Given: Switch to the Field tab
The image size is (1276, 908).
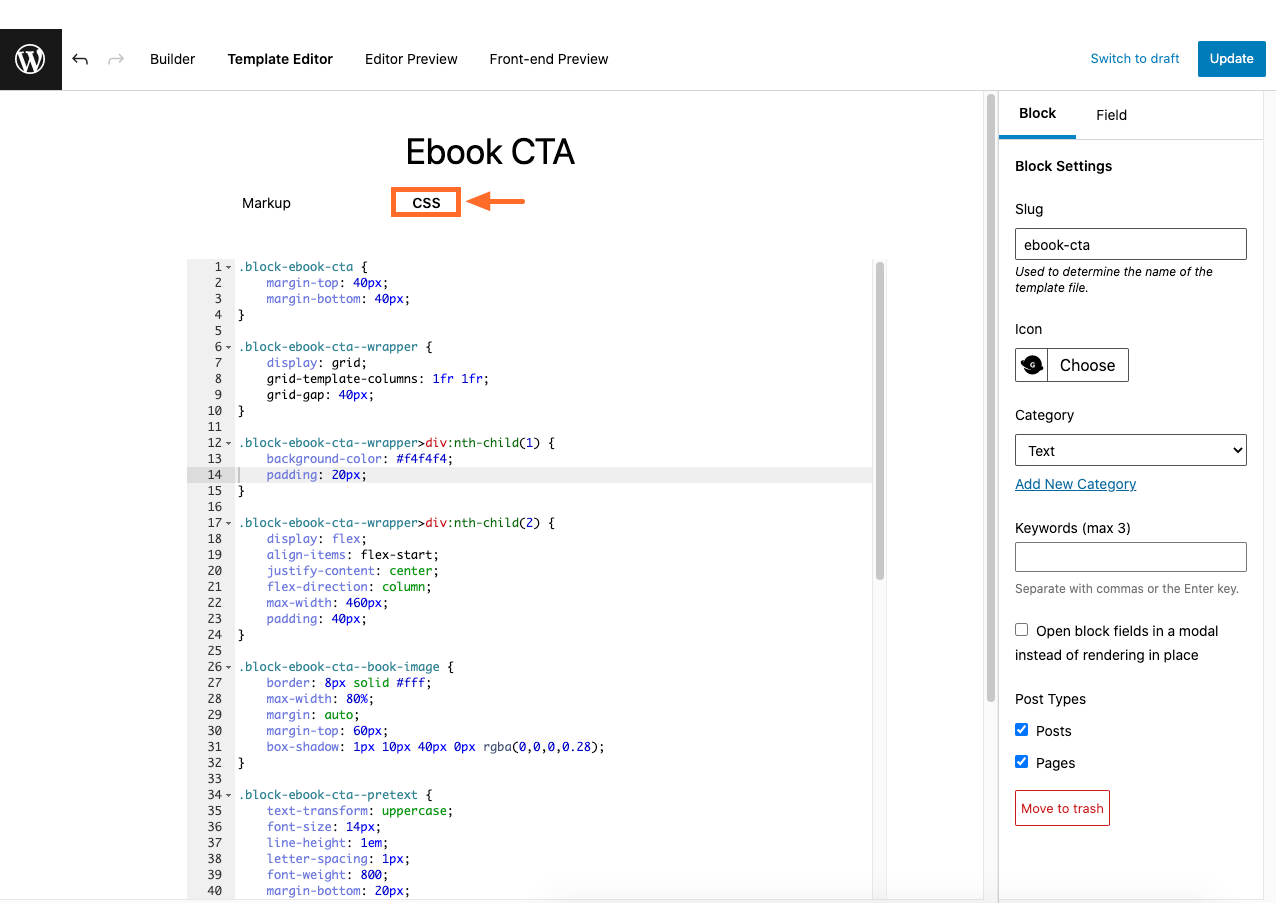Looking at the screenshot, I should click(x=1111, y=114).
